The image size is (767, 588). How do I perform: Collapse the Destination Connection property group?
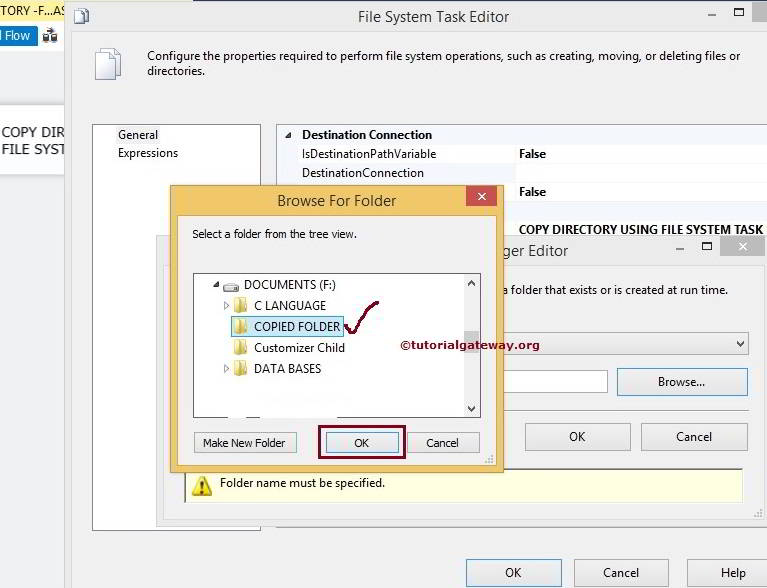tap(289, 135)
